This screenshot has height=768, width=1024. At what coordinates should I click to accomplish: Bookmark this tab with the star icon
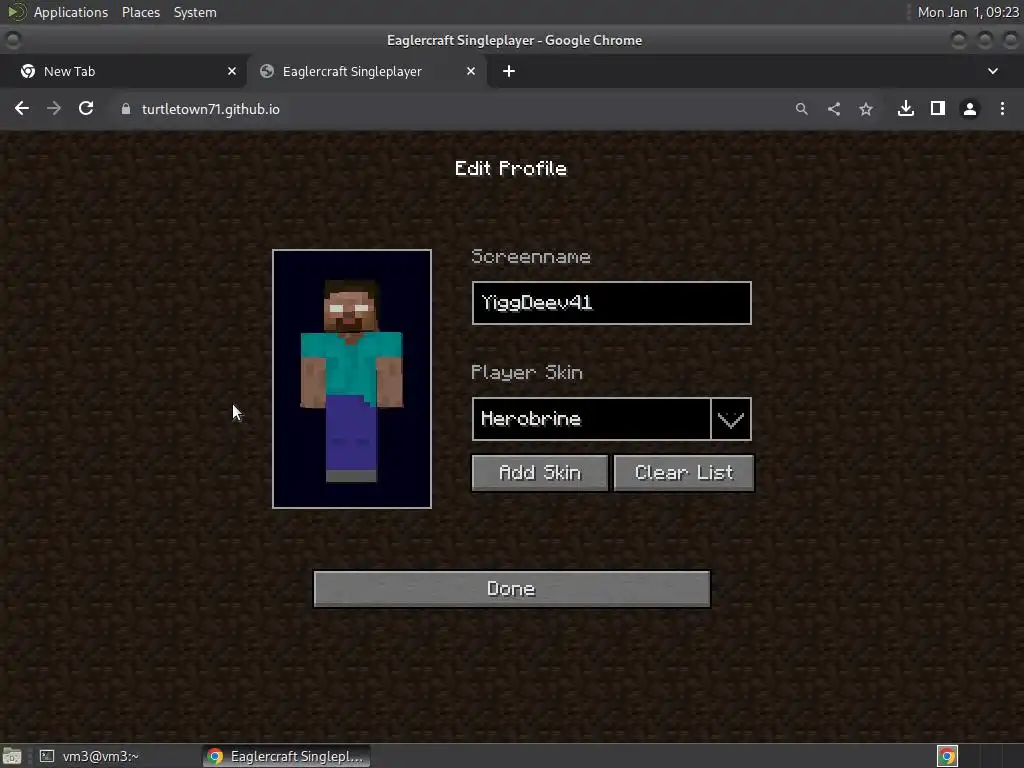[x=866, y=109]
